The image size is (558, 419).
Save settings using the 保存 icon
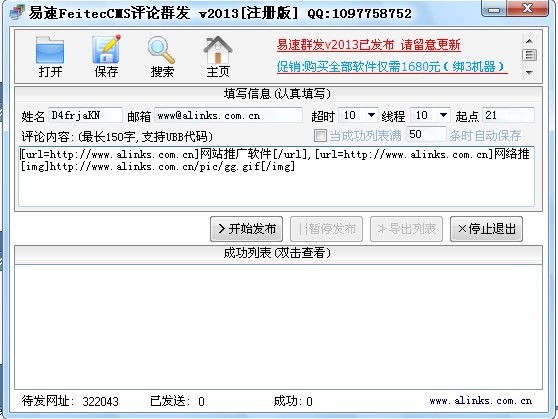(x=106, y=57)
